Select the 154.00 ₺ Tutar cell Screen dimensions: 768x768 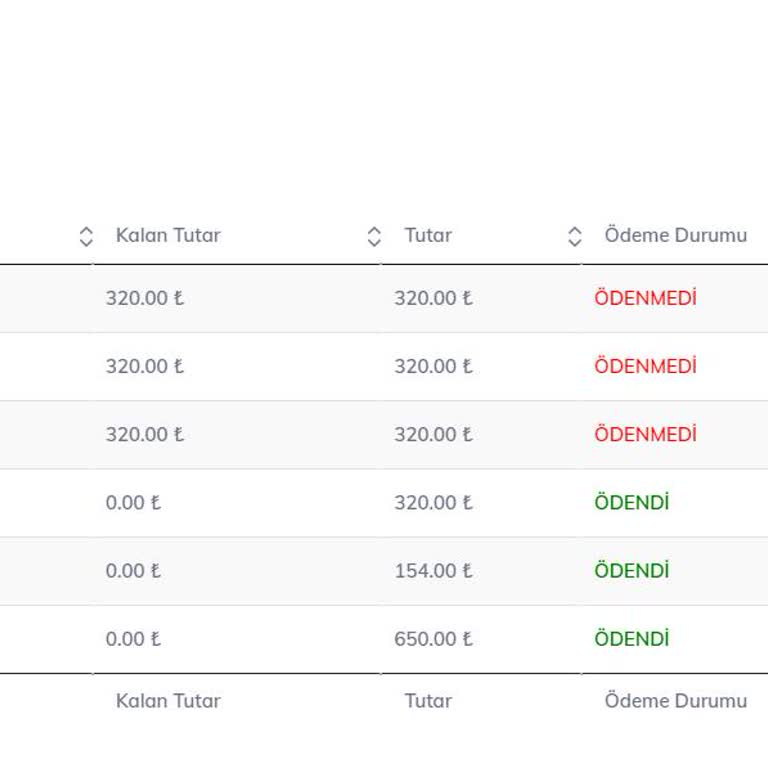[433, 571]
